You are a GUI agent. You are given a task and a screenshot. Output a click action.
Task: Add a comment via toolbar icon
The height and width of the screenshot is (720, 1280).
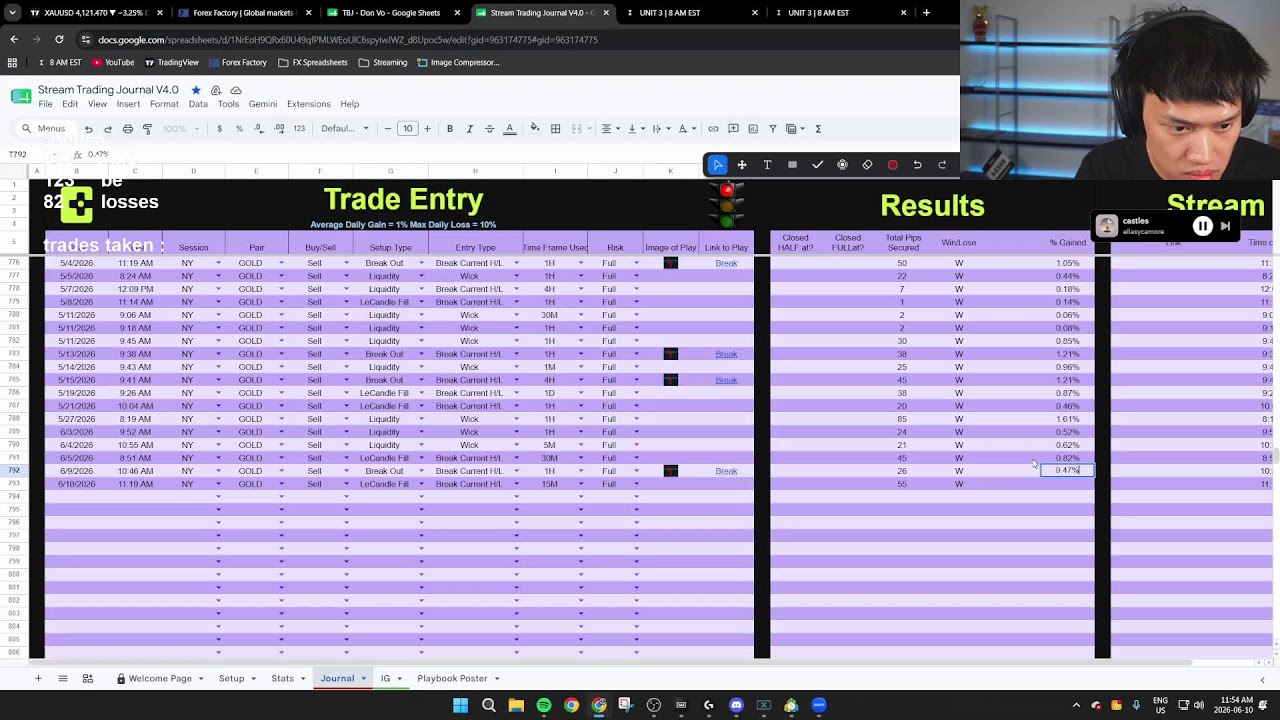pos(733,129)
